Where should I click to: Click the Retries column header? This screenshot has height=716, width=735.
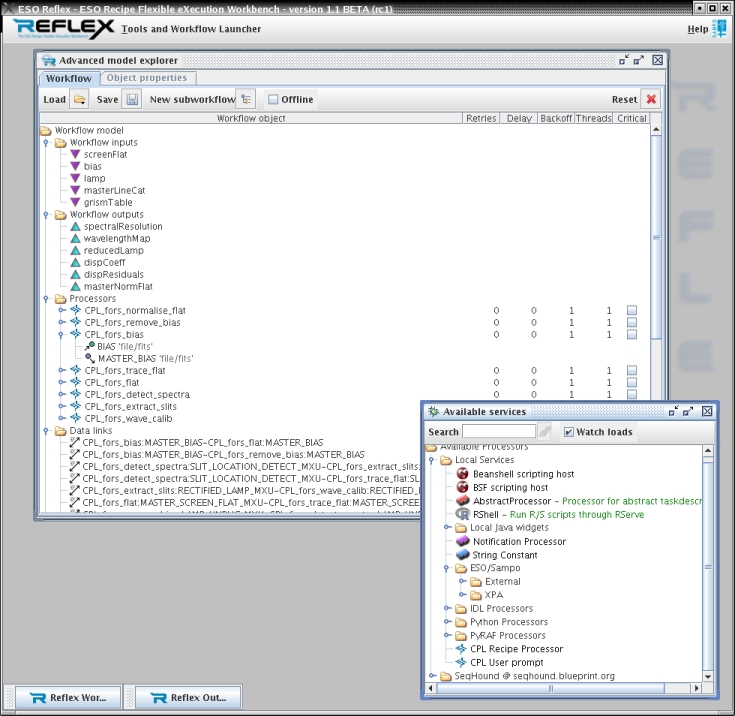481,118
